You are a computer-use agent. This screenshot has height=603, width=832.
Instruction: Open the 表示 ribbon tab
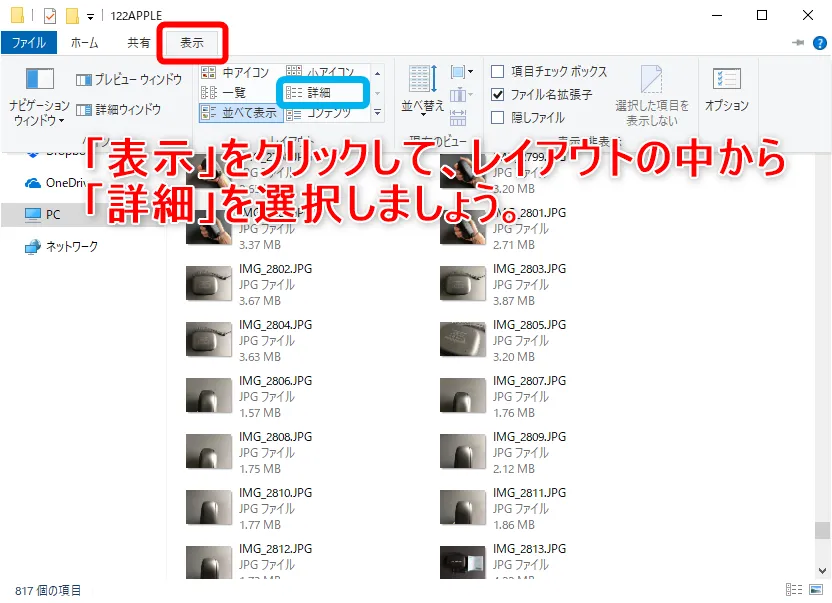click(192, 42)
